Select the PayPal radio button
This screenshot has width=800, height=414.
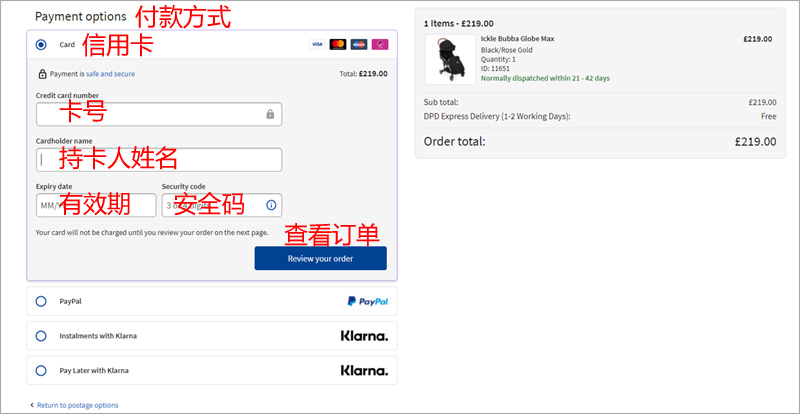pos(41,301)
